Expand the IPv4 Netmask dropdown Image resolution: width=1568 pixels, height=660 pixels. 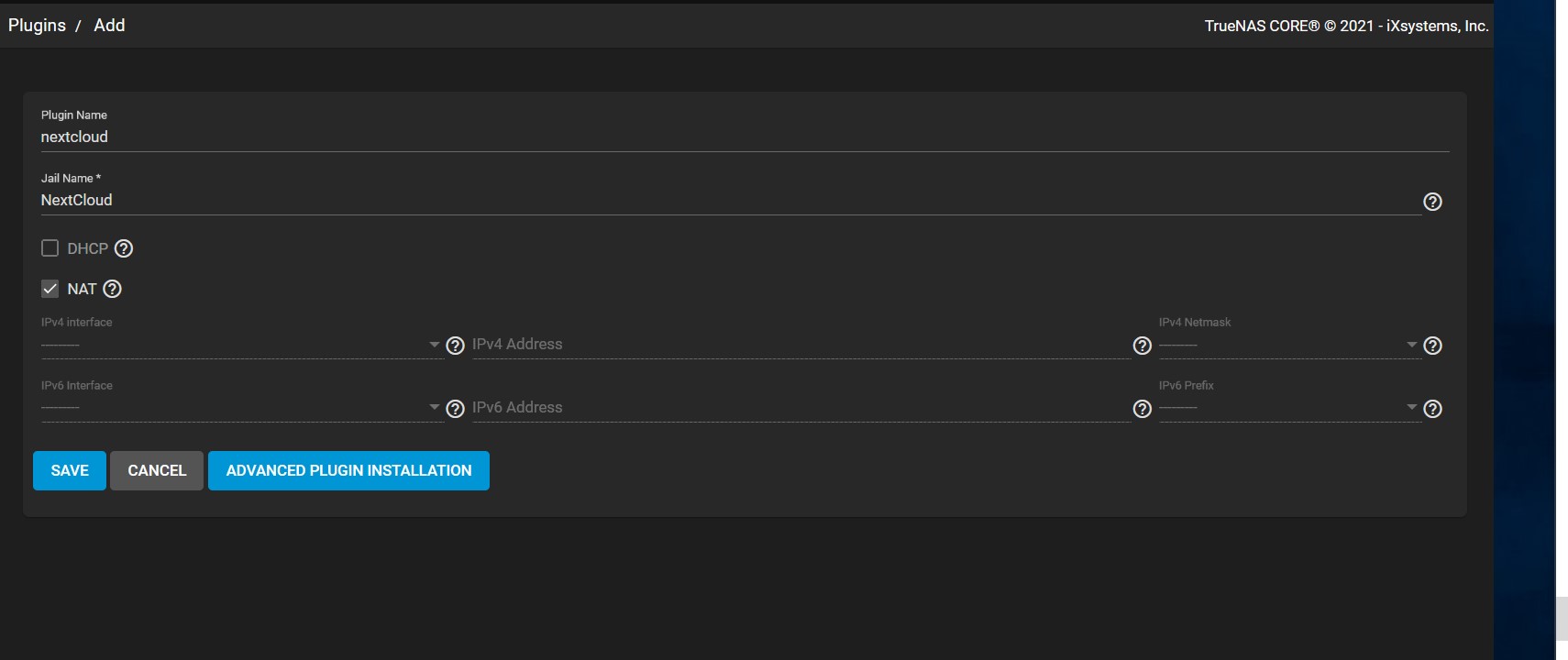click(x=1289, y=345)
